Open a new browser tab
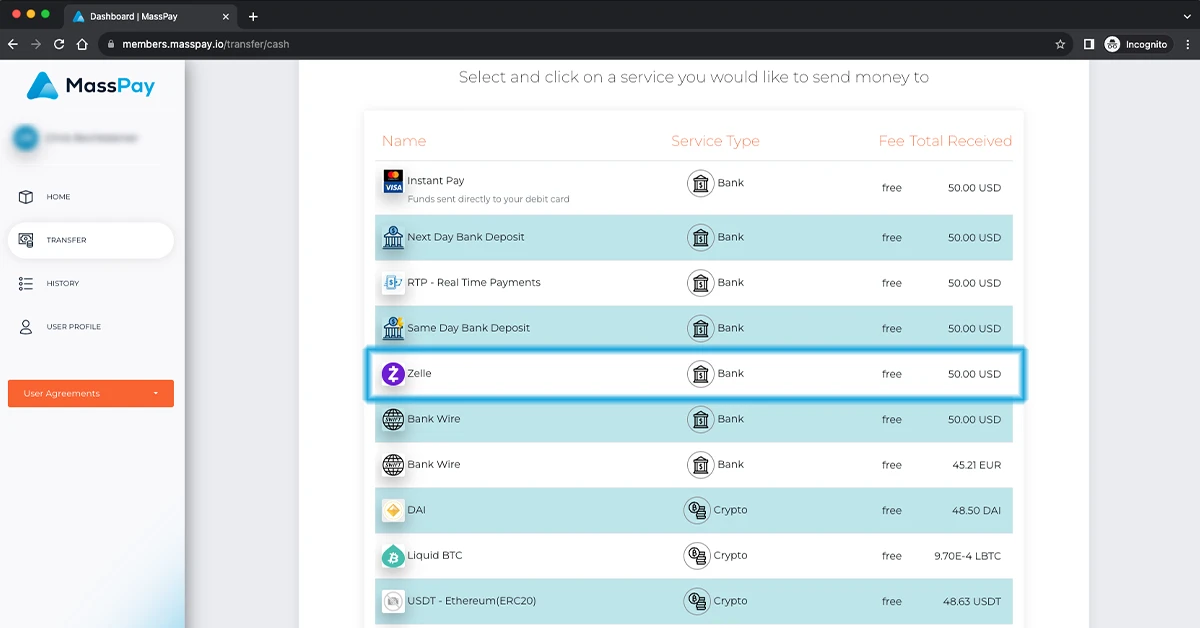The height and width of the screenshot is (628, 1200). click(x=253, y=17)
